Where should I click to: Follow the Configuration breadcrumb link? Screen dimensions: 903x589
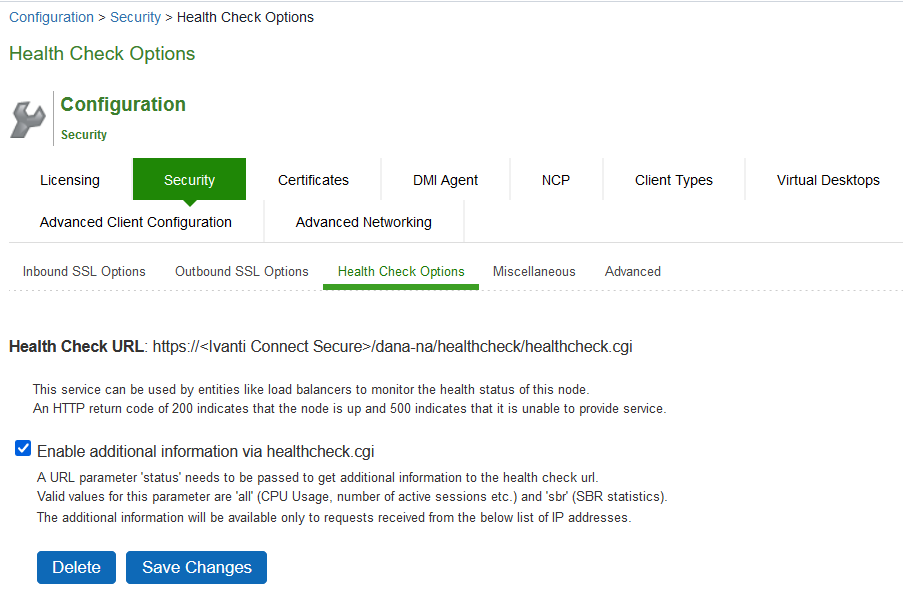coord(51,17)
